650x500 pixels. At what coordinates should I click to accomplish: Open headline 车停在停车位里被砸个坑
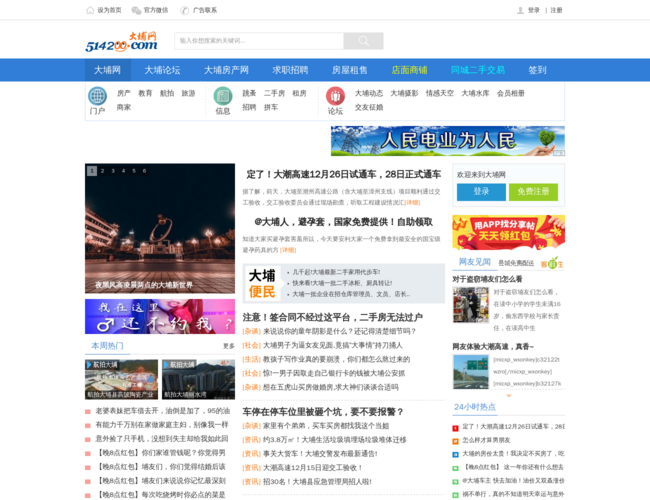pyautogui.click(x=323, y=412)
